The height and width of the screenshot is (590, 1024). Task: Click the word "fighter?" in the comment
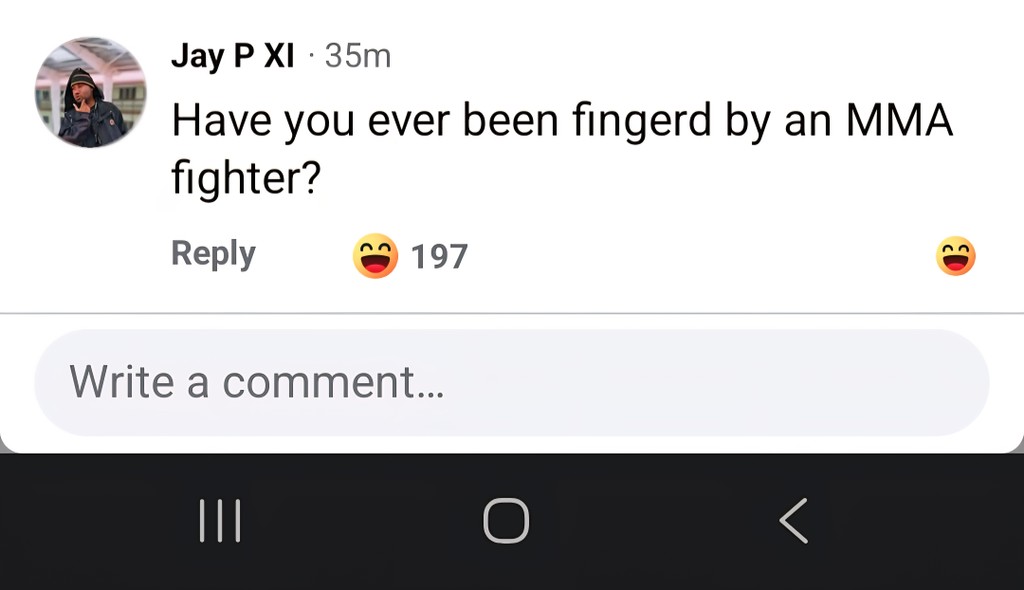[x=245, y=178]
